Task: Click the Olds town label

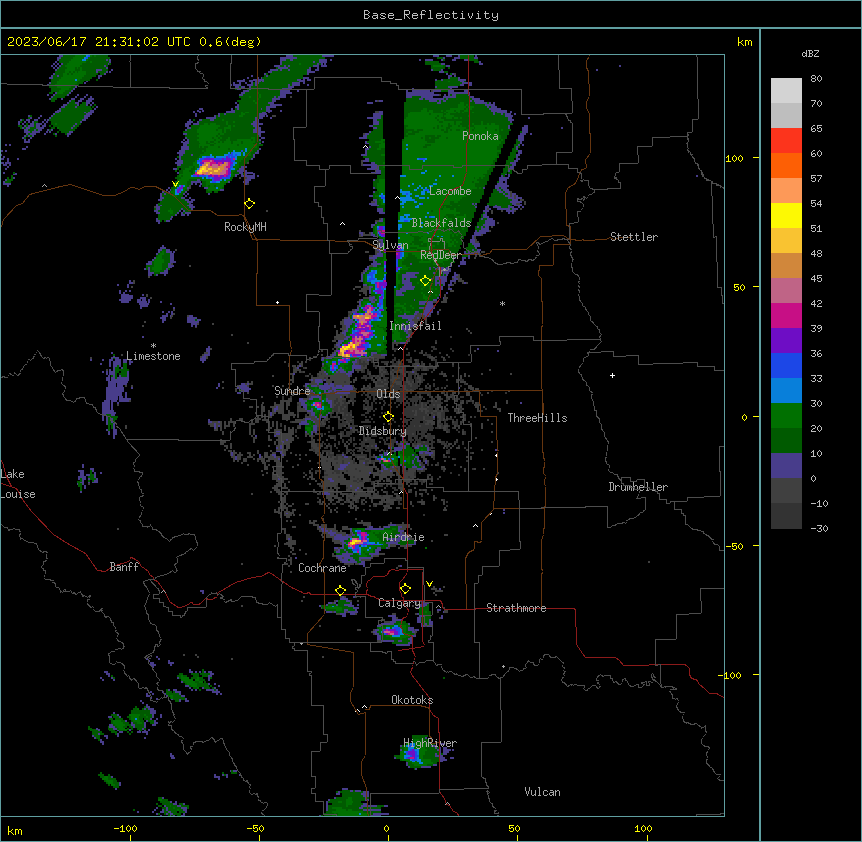Action: pyautogui.click(x=388, y=394)
